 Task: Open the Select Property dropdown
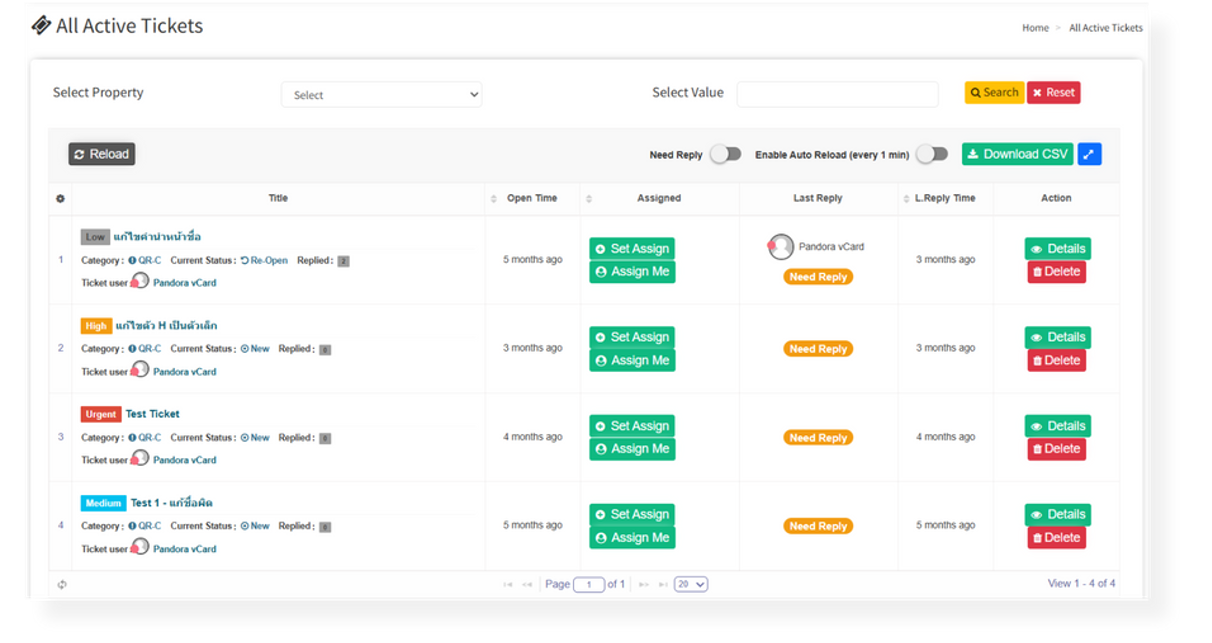tap(382, 95)
